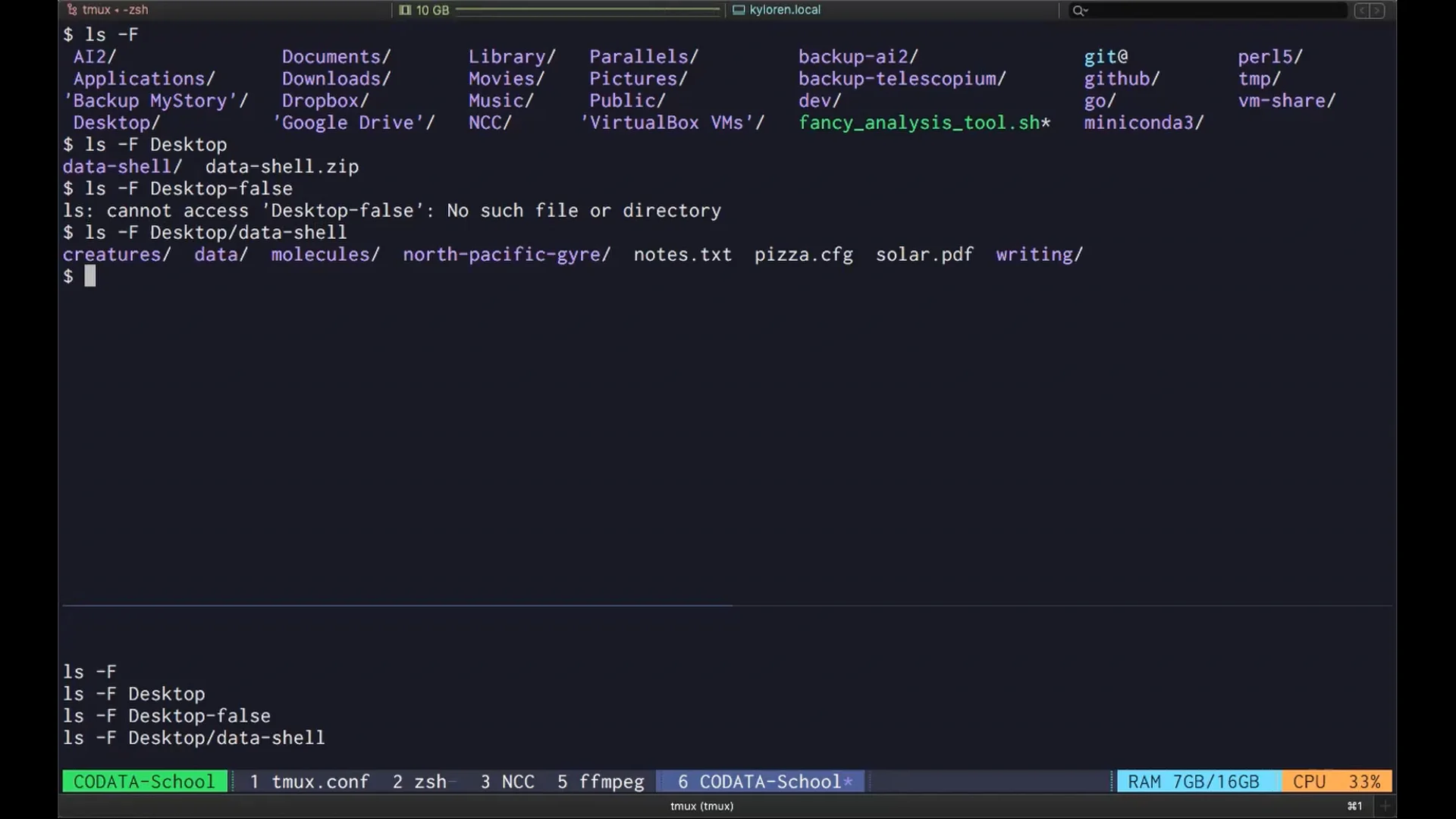
Task: Click the "tmux (tmux)" label at bottom center
Action: [x=701, y=805]
